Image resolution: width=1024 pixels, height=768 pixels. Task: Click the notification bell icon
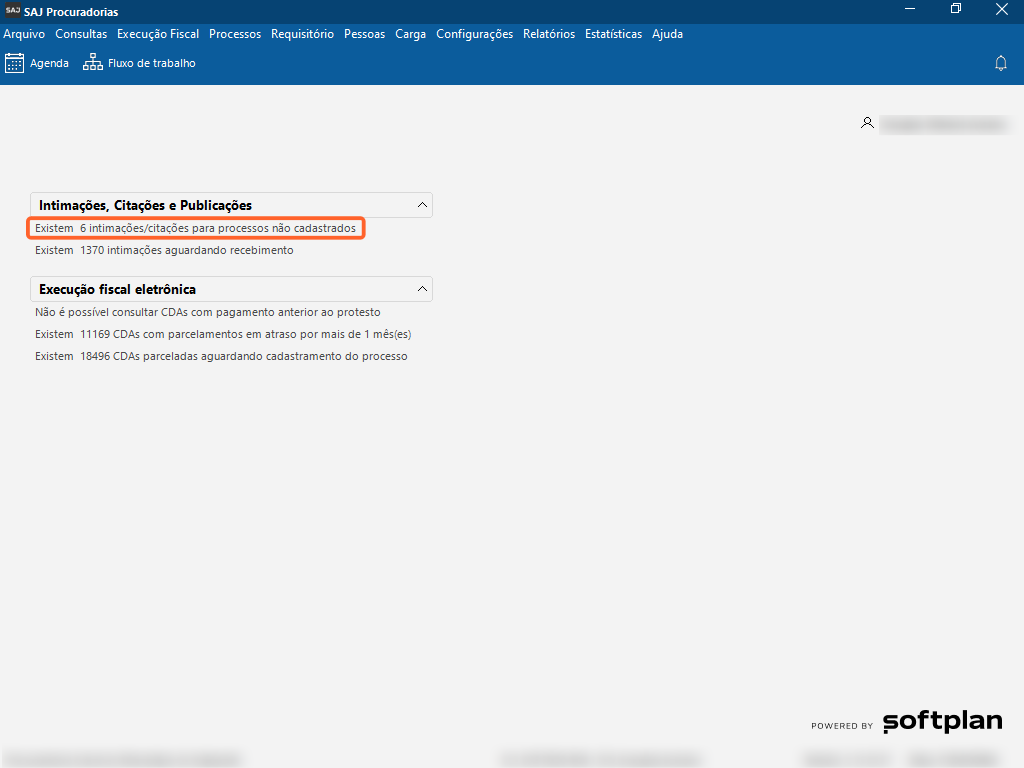(x=1000, y=63)
